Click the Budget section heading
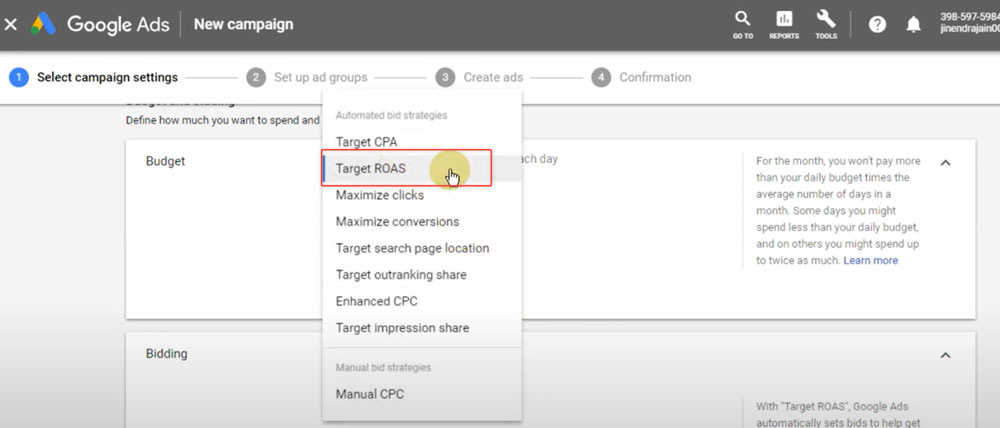 [x=166, y=161]
